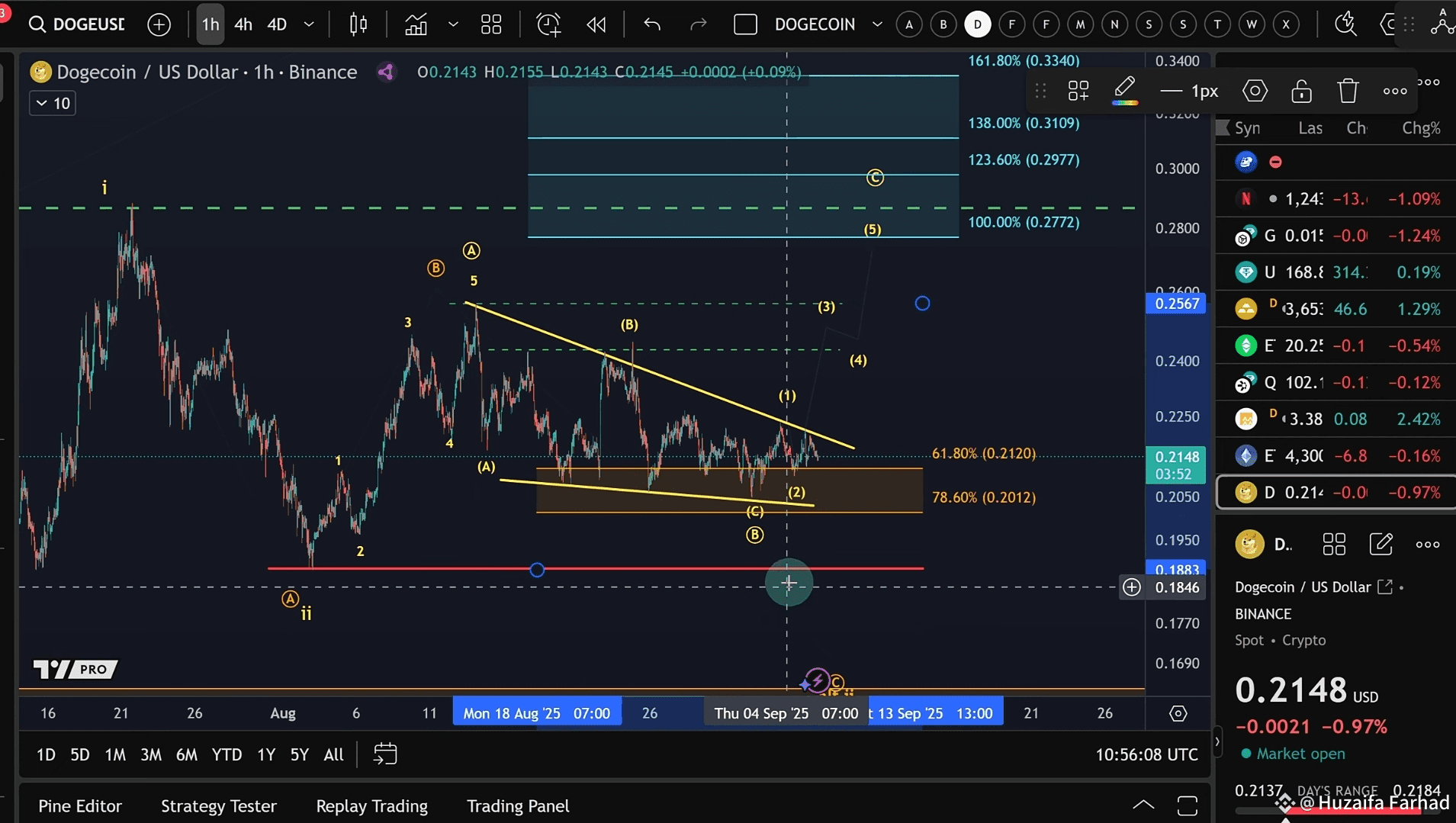This screenshot has height=823, width=1456.
Task: Select the watchlist row showing 2.42%
Action: point(1336,419)
